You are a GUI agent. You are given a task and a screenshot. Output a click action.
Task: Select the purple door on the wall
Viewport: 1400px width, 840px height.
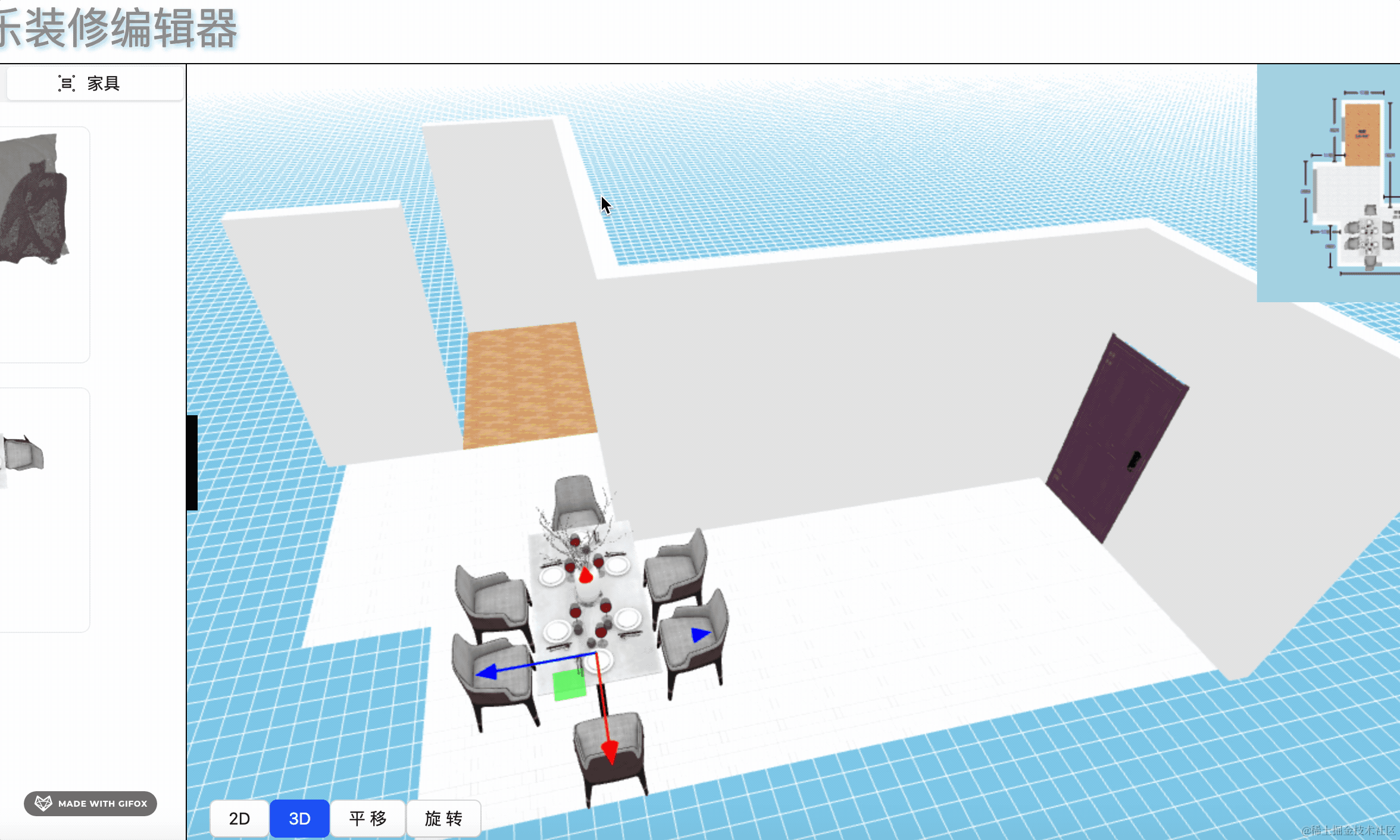point(1117,438)
